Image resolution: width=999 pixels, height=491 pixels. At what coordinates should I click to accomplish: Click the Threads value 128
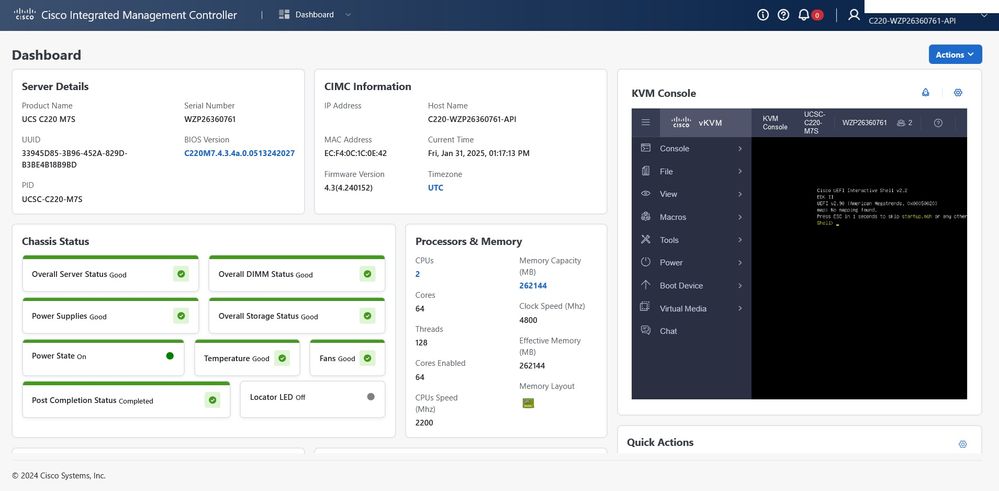422,343
